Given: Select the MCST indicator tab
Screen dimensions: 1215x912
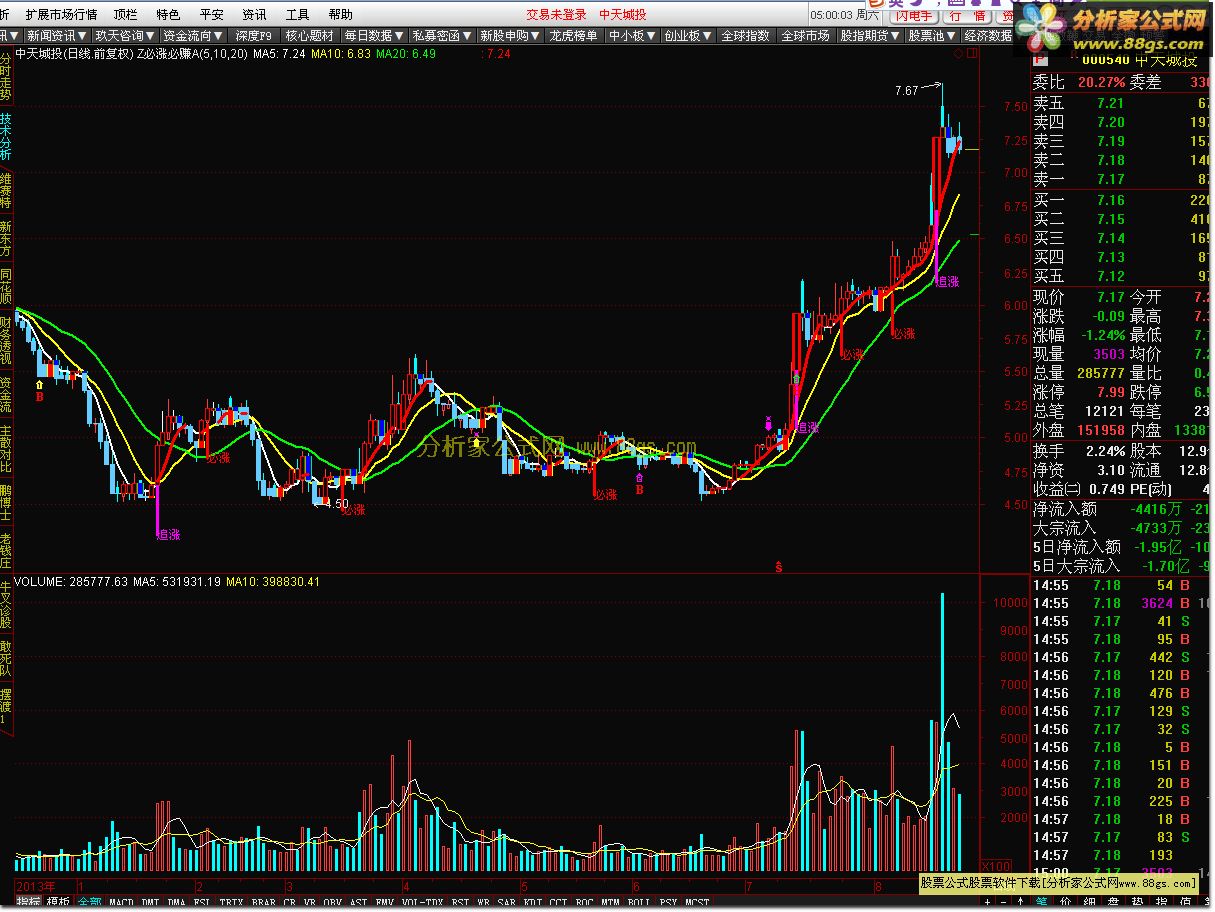Looking at the screenshot, I should click(697, 903).
